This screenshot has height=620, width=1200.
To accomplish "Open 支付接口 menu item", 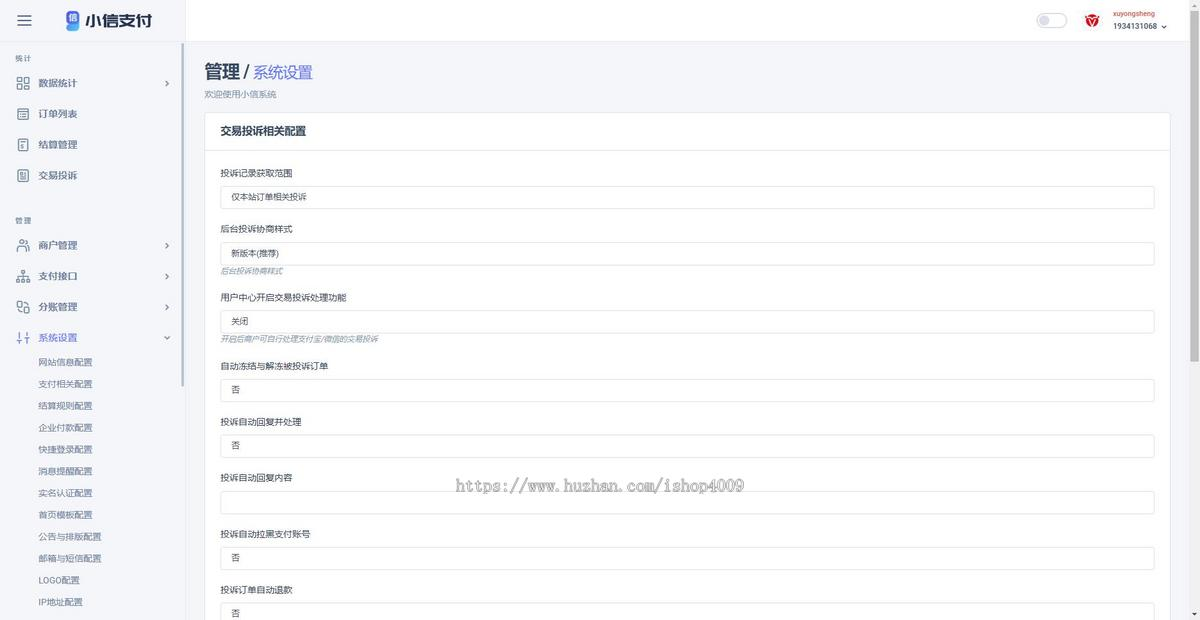I will pyautogui.click(x=58, y=277).
